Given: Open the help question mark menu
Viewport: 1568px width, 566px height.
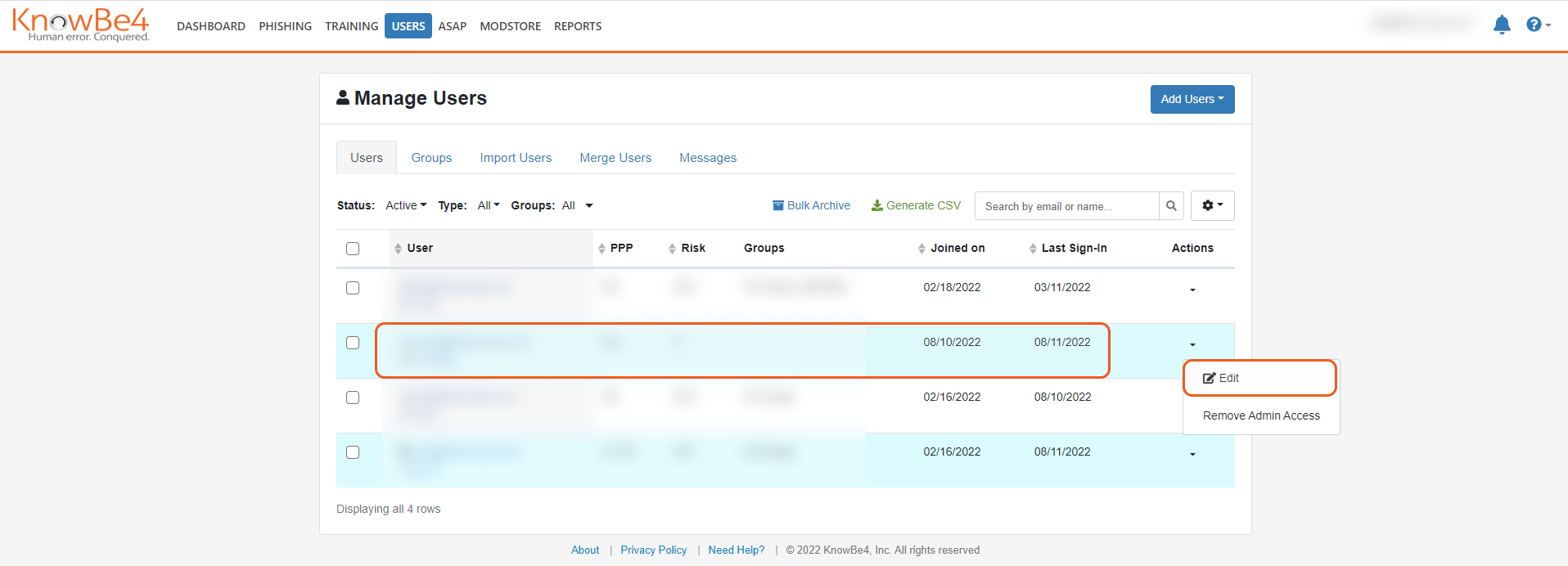Looking at the screenshot, I should tap(1537, 25).
